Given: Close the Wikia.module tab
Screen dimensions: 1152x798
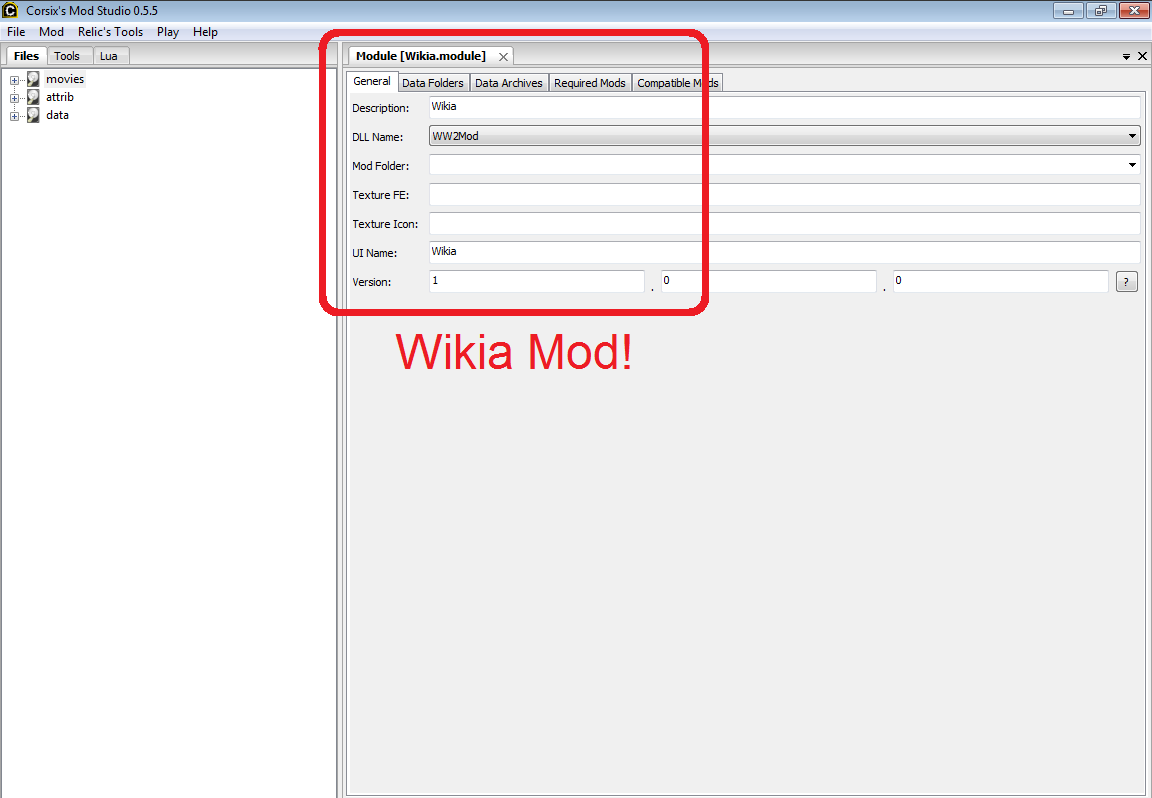Looking at the screenshot, I should point(503,57).
